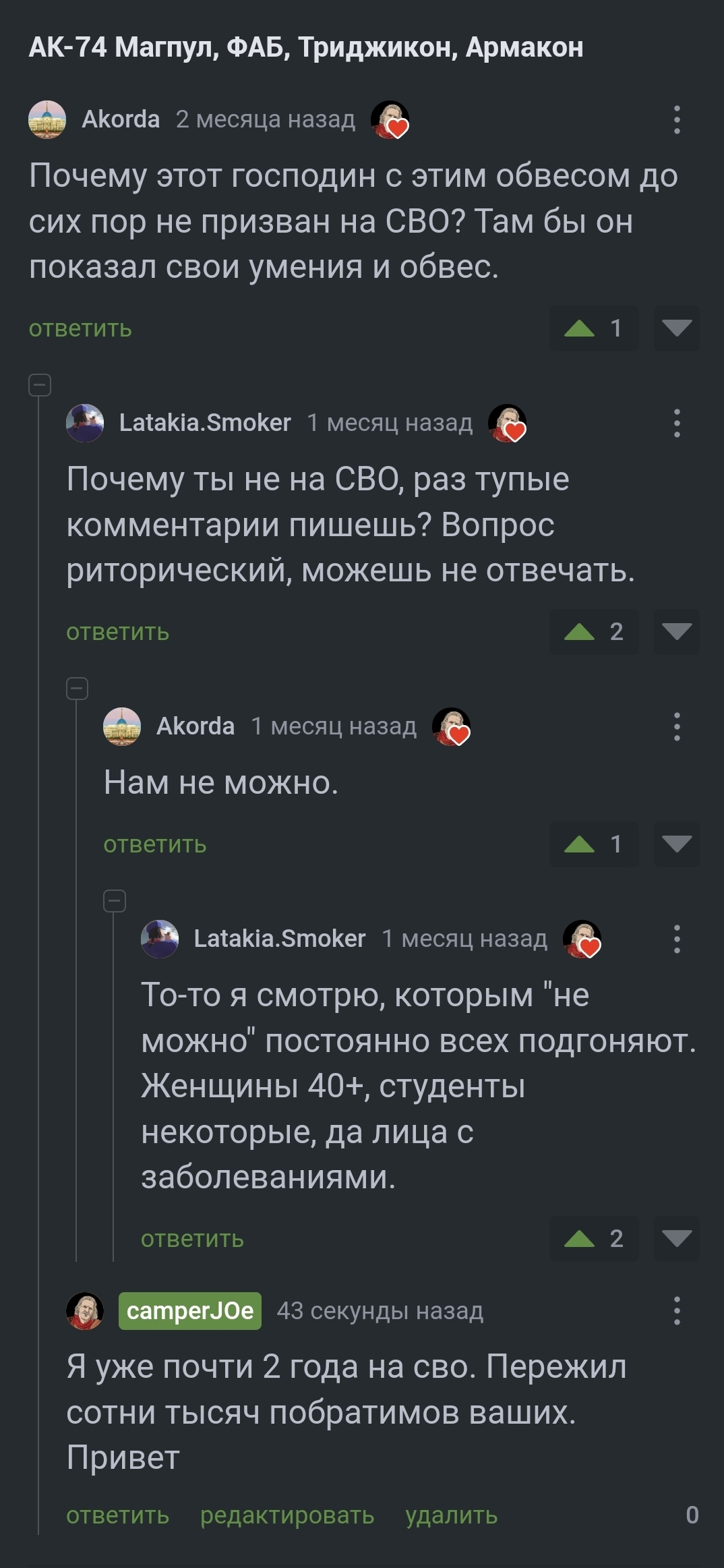
Task: Tap Akorda's avatar on the top comment
Action: [x=47, y=120]
